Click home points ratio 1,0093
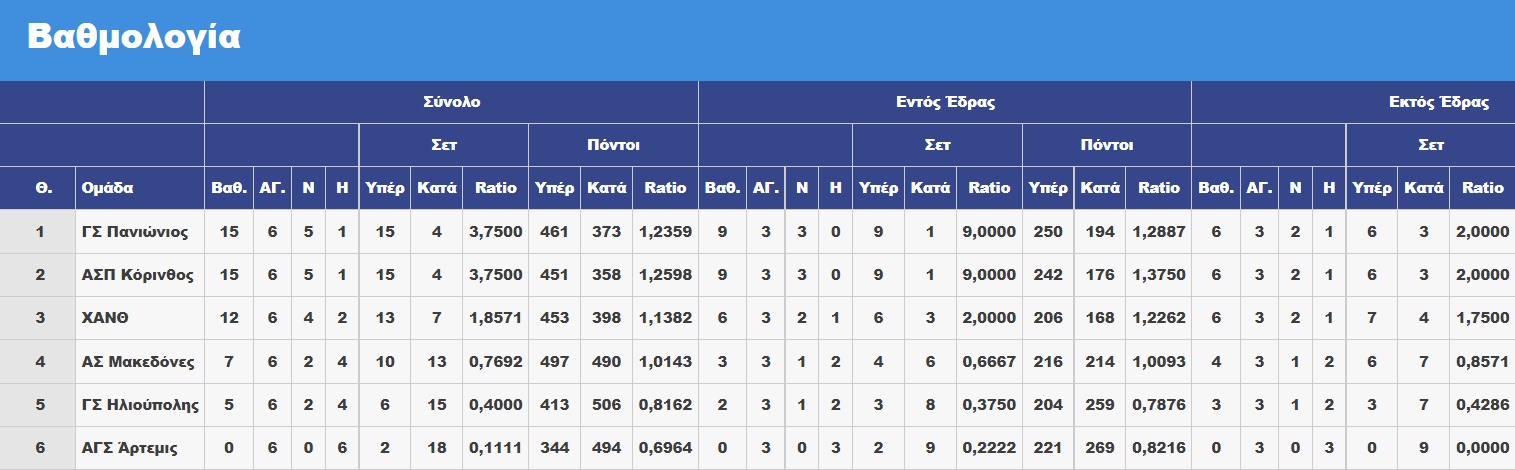 point(1160,362)
